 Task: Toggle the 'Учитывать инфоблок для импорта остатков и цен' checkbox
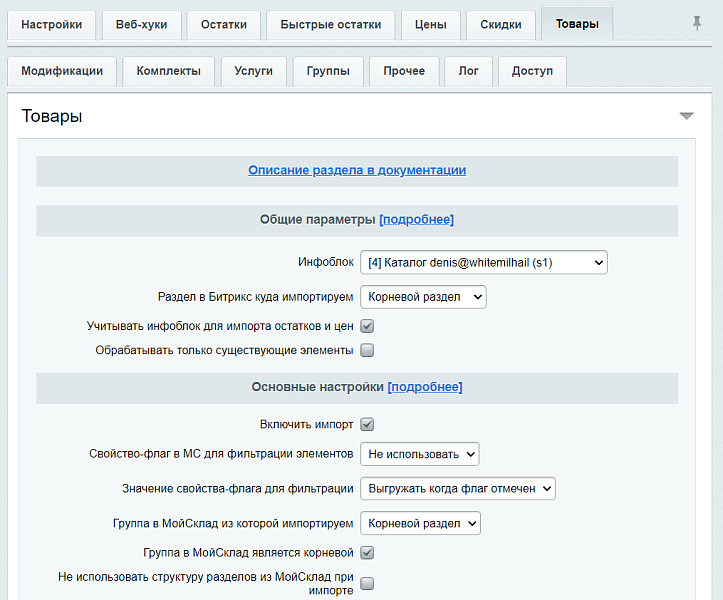point(367,326)
